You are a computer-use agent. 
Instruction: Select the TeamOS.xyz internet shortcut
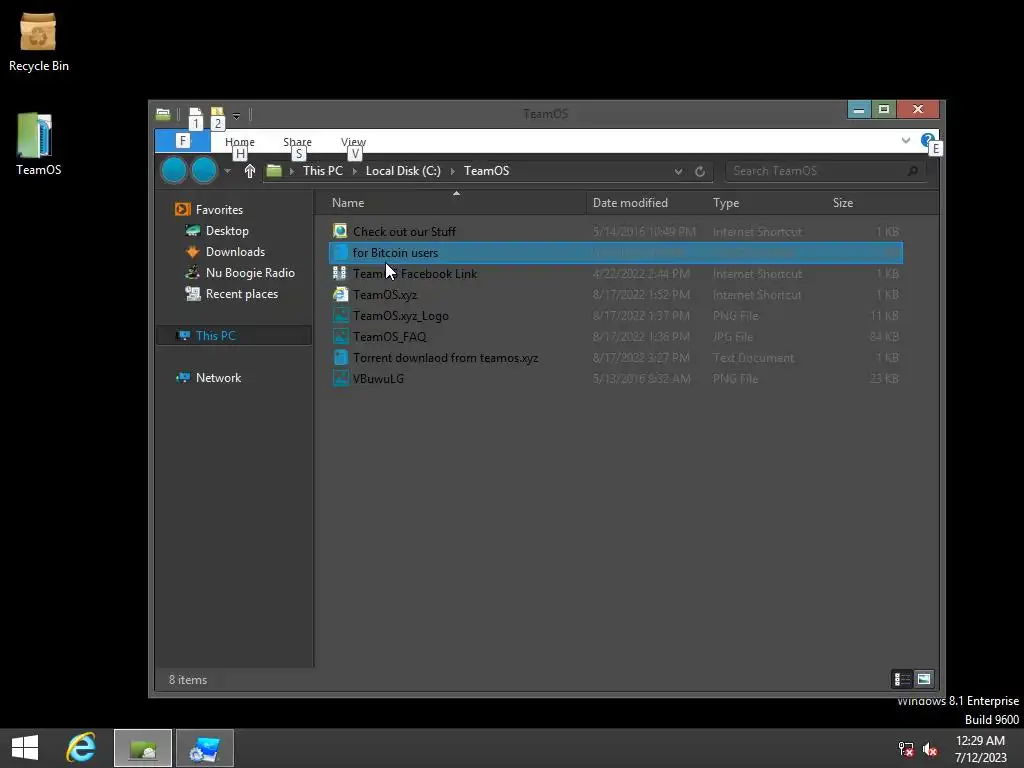(616, 295)
